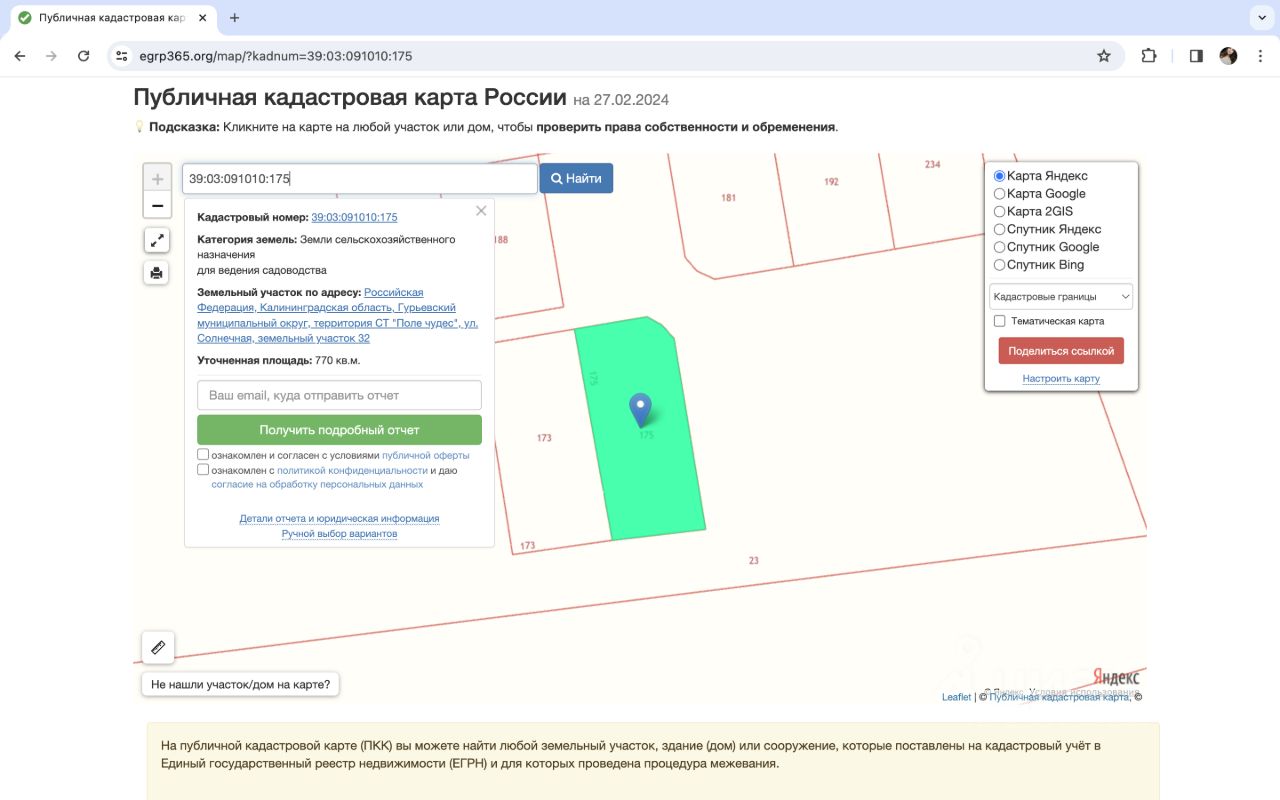Screen dimensions: 1280x800
Task: Open a new browser tab
Action: coord(235,18)
